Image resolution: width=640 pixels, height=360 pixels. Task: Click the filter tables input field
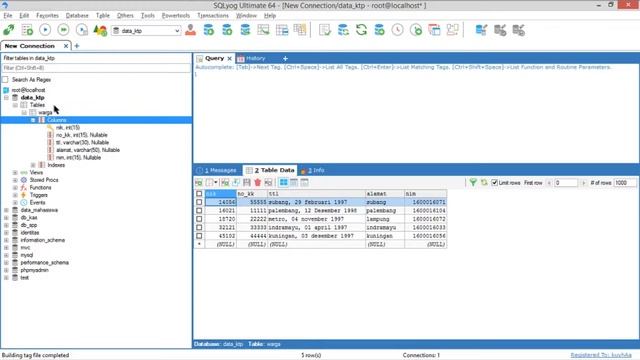coord(96,68)
